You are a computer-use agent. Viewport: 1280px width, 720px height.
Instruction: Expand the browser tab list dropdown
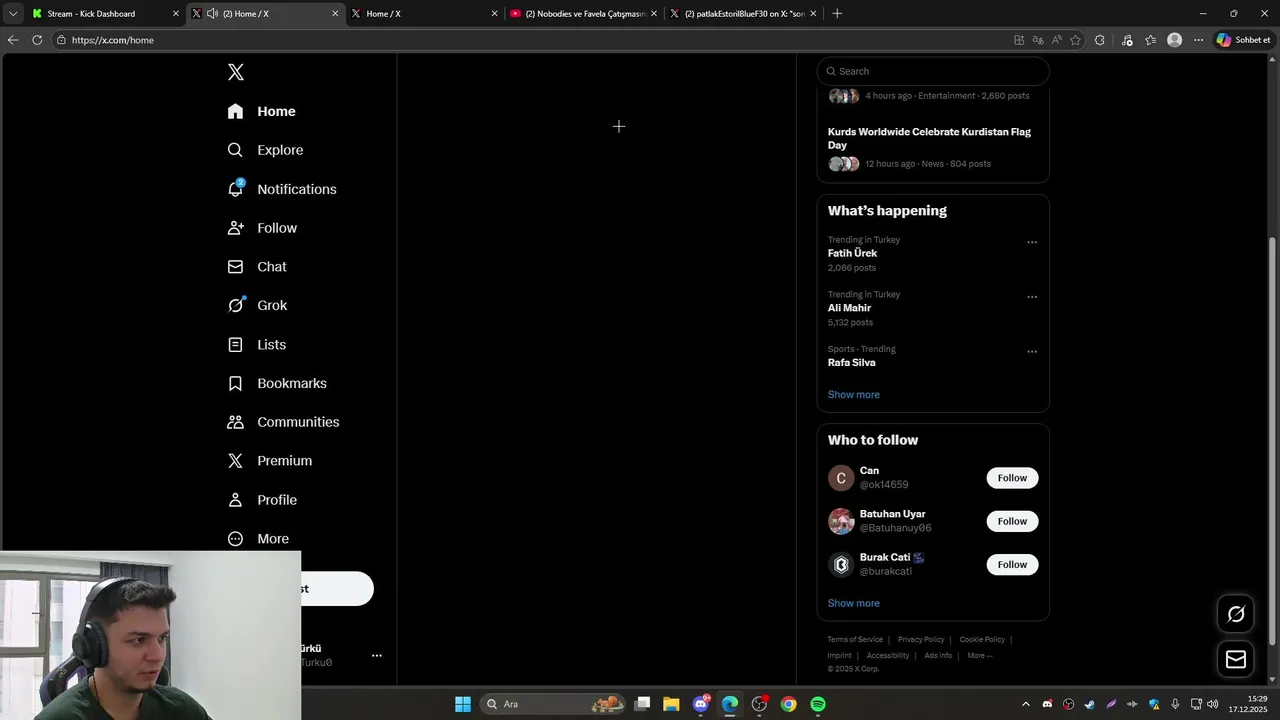[13, 14]
